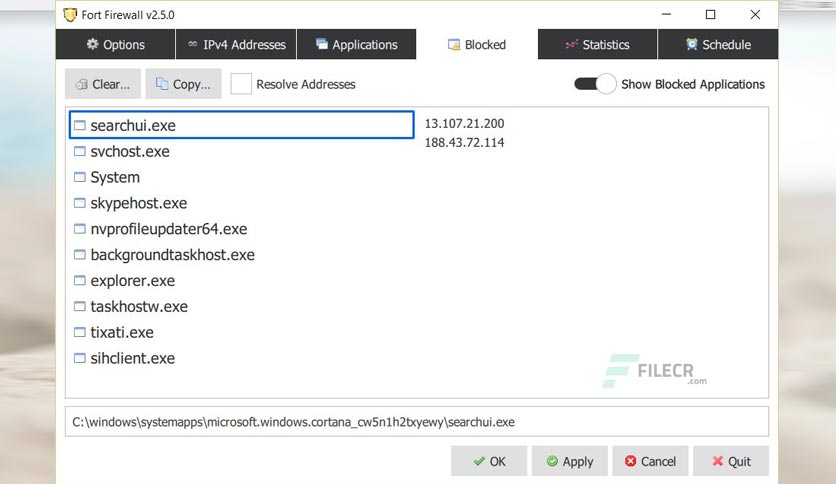Click the Apply button
Viewport: 836px width, 484px height.
pos(569,461)
